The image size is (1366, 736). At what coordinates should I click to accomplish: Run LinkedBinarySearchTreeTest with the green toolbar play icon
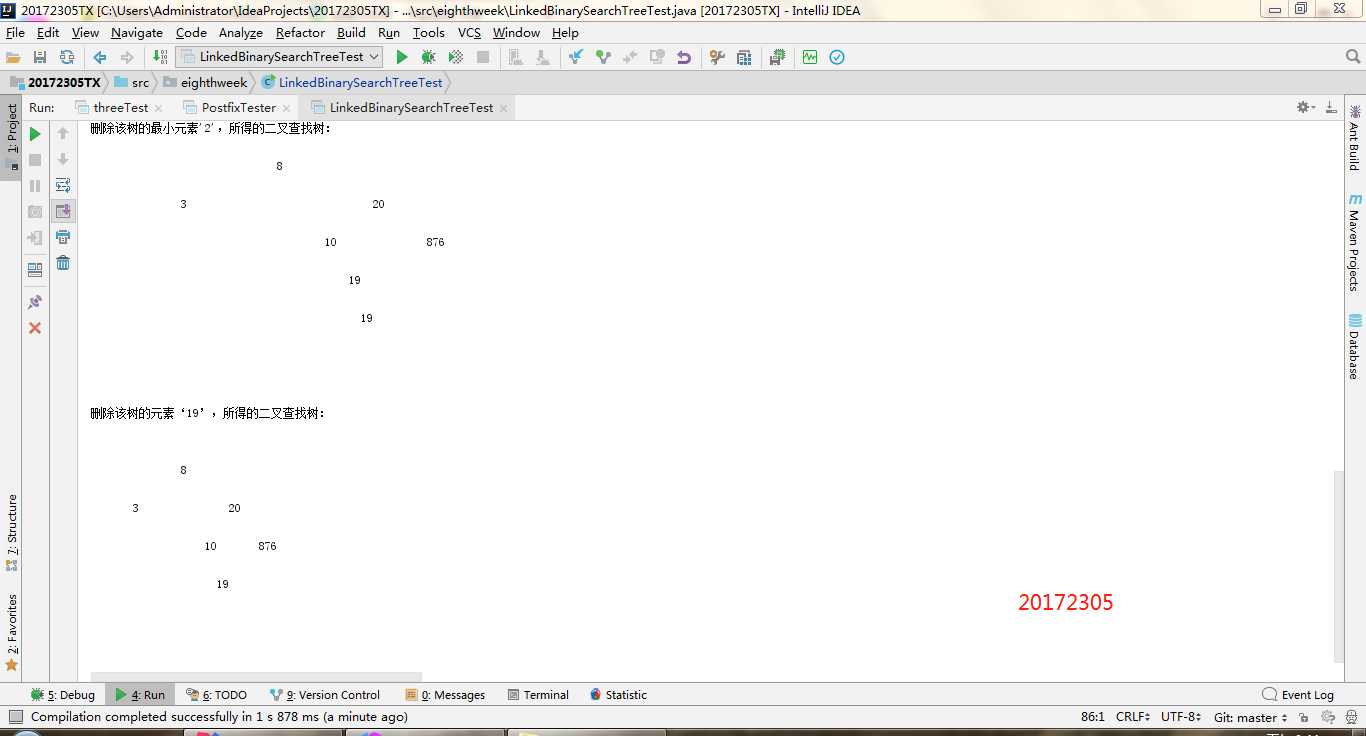pos(402,57)
